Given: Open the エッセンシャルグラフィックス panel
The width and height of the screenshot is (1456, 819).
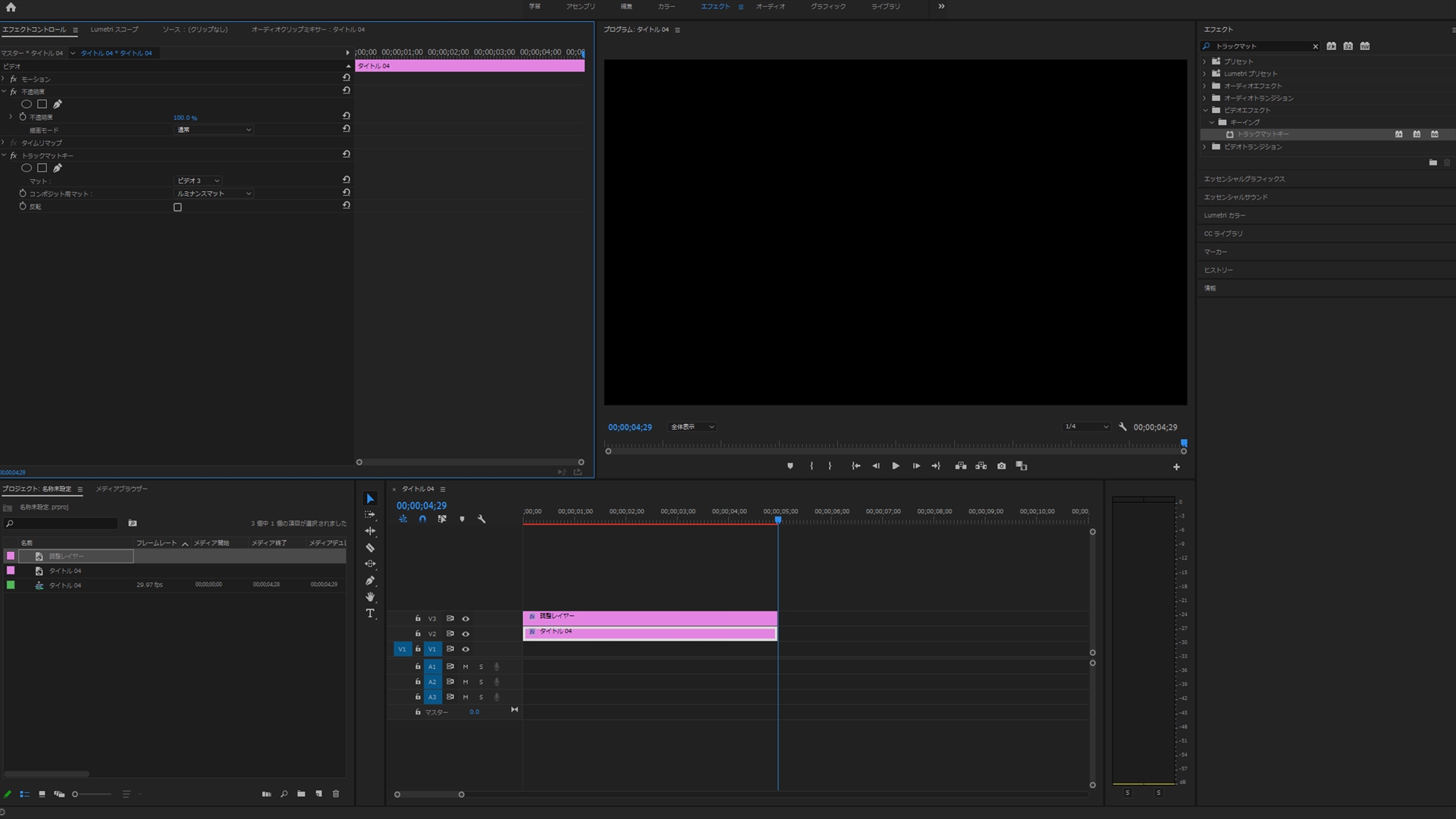Looking at the screenshot, I should [1244, 179].
